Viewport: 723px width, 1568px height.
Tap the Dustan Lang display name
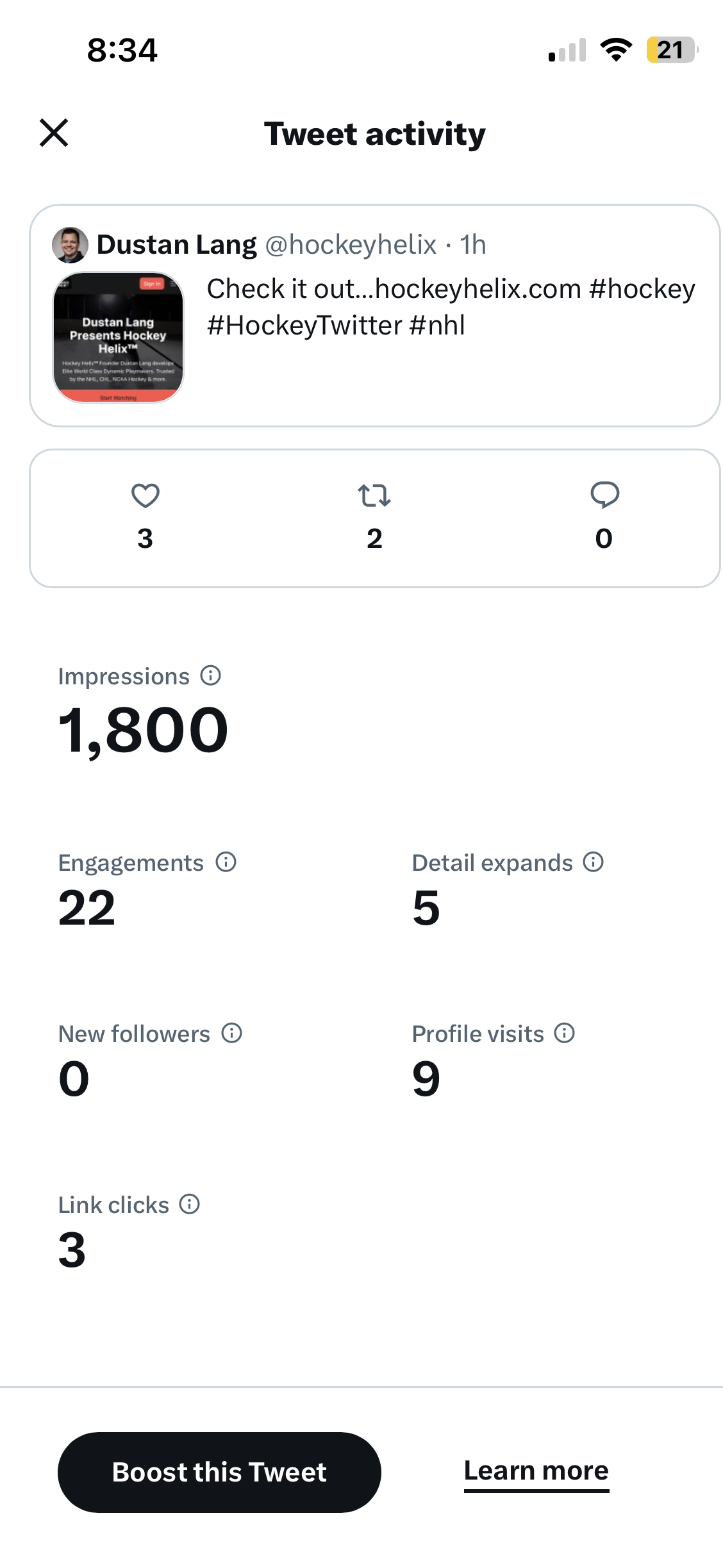pyautogui.click(x=177, y=245)
